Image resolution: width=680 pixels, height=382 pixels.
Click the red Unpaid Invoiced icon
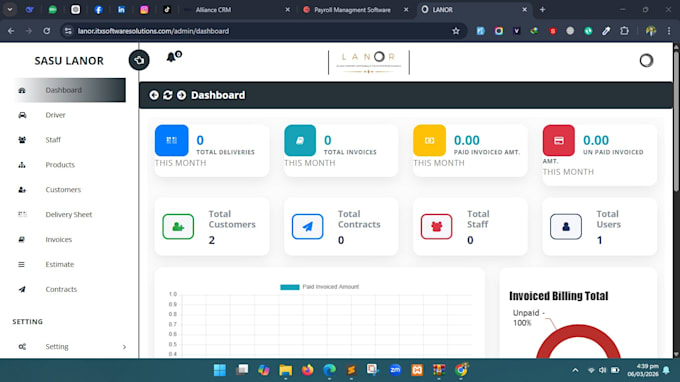coord(559,140)
